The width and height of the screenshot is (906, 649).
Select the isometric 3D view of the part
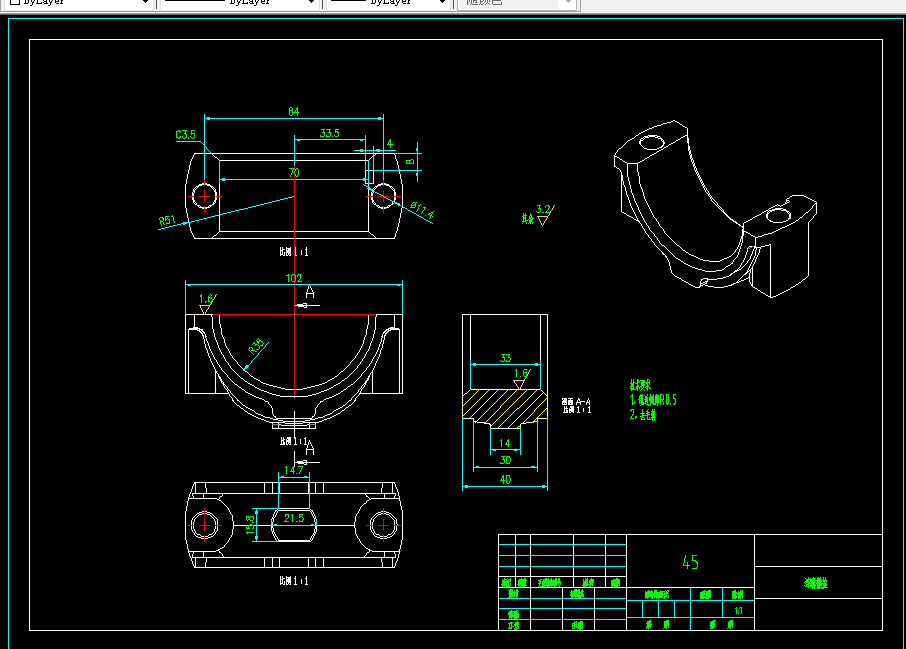tap(715, 209)
